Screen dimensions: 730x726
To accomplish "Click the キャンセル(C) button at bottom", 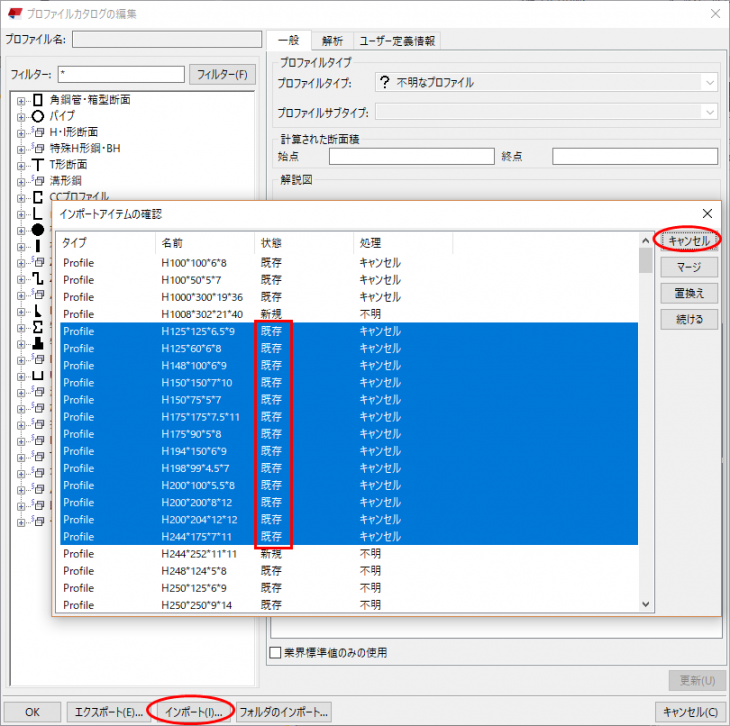I will click(x=690, y=712).
